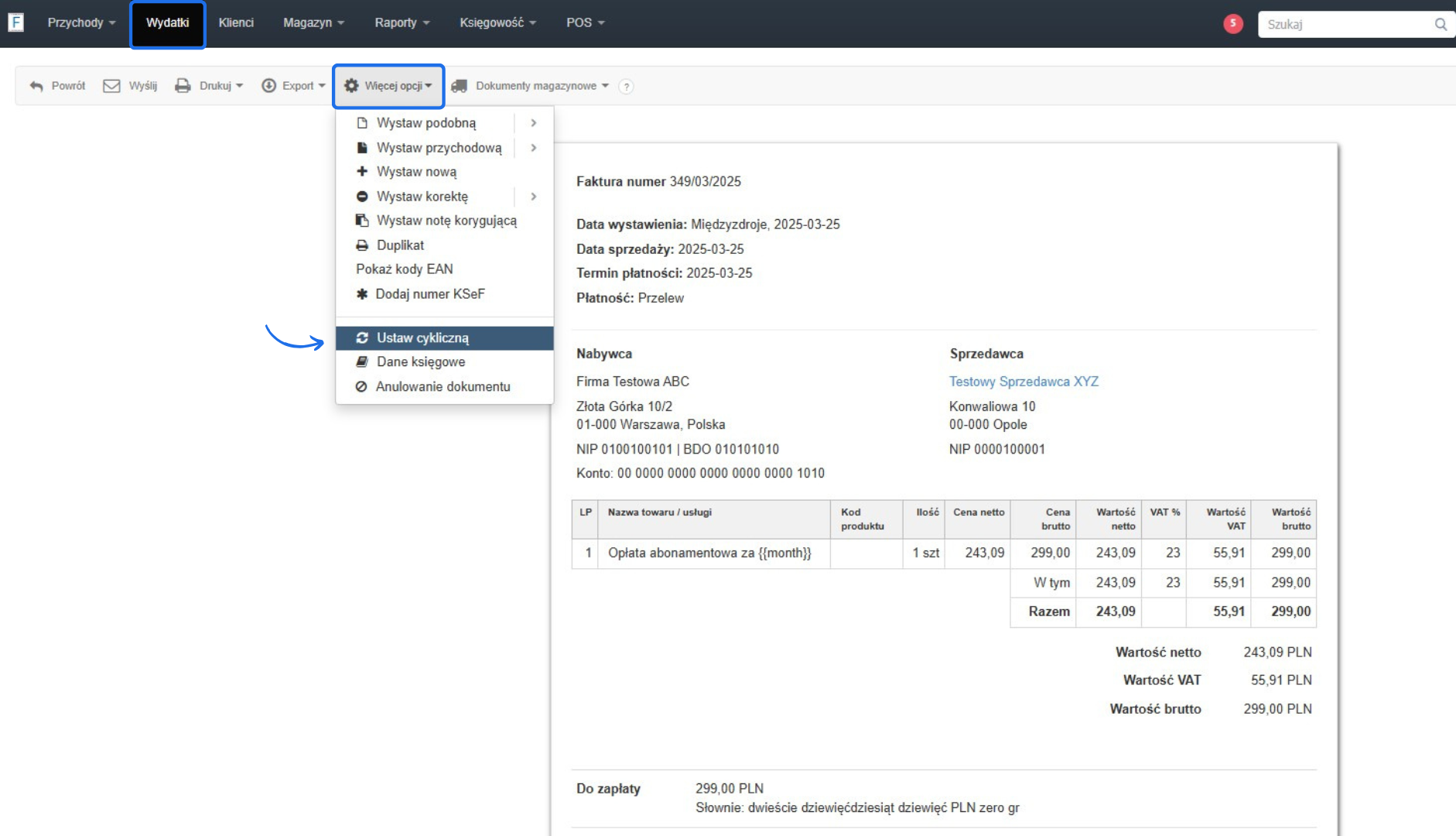Click the app logo icon in navbar
Image resolution: width=1456 pixels, height=836 pixels.
coord(15,22)
